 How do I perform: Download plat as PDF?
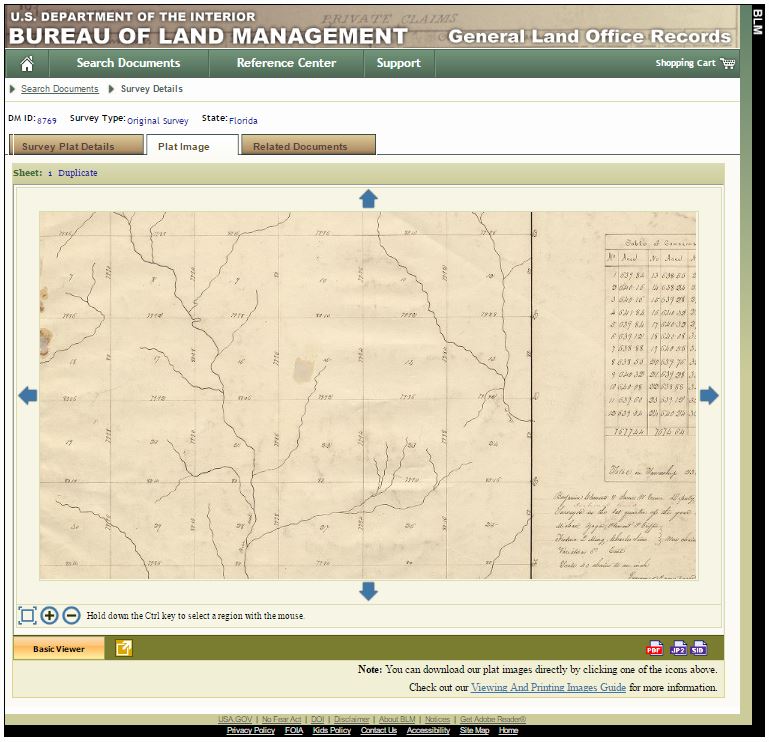pos(655,648)
